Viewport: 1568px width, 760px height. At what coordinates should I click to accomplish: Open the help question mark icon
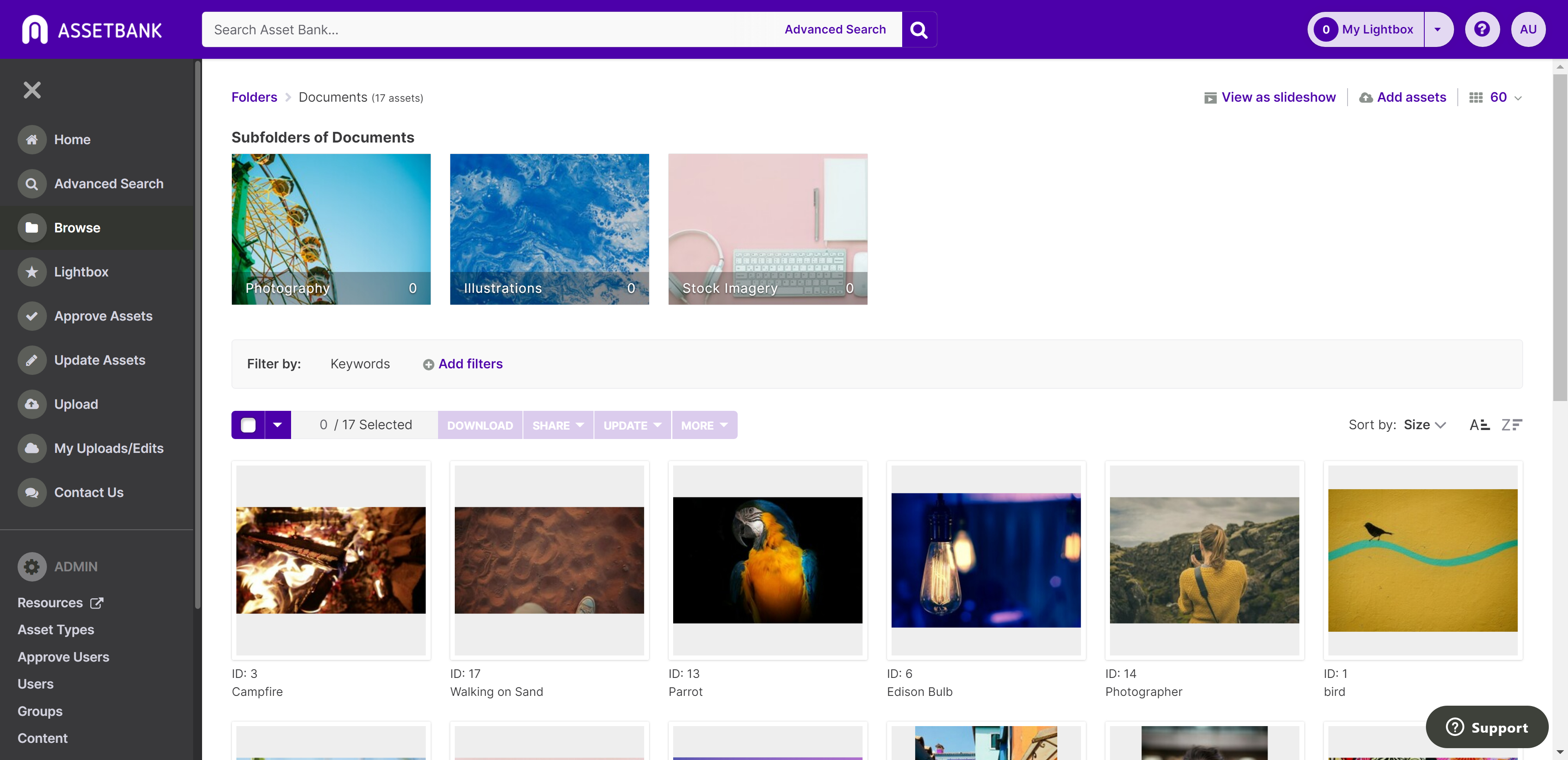coord(1482,29)
